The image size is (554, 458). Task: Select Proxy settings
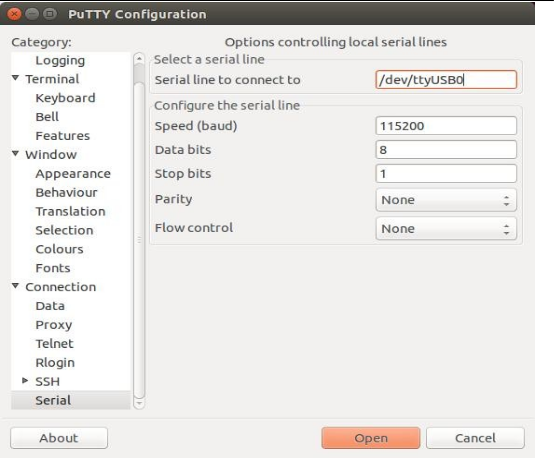(x=54, y=325)
